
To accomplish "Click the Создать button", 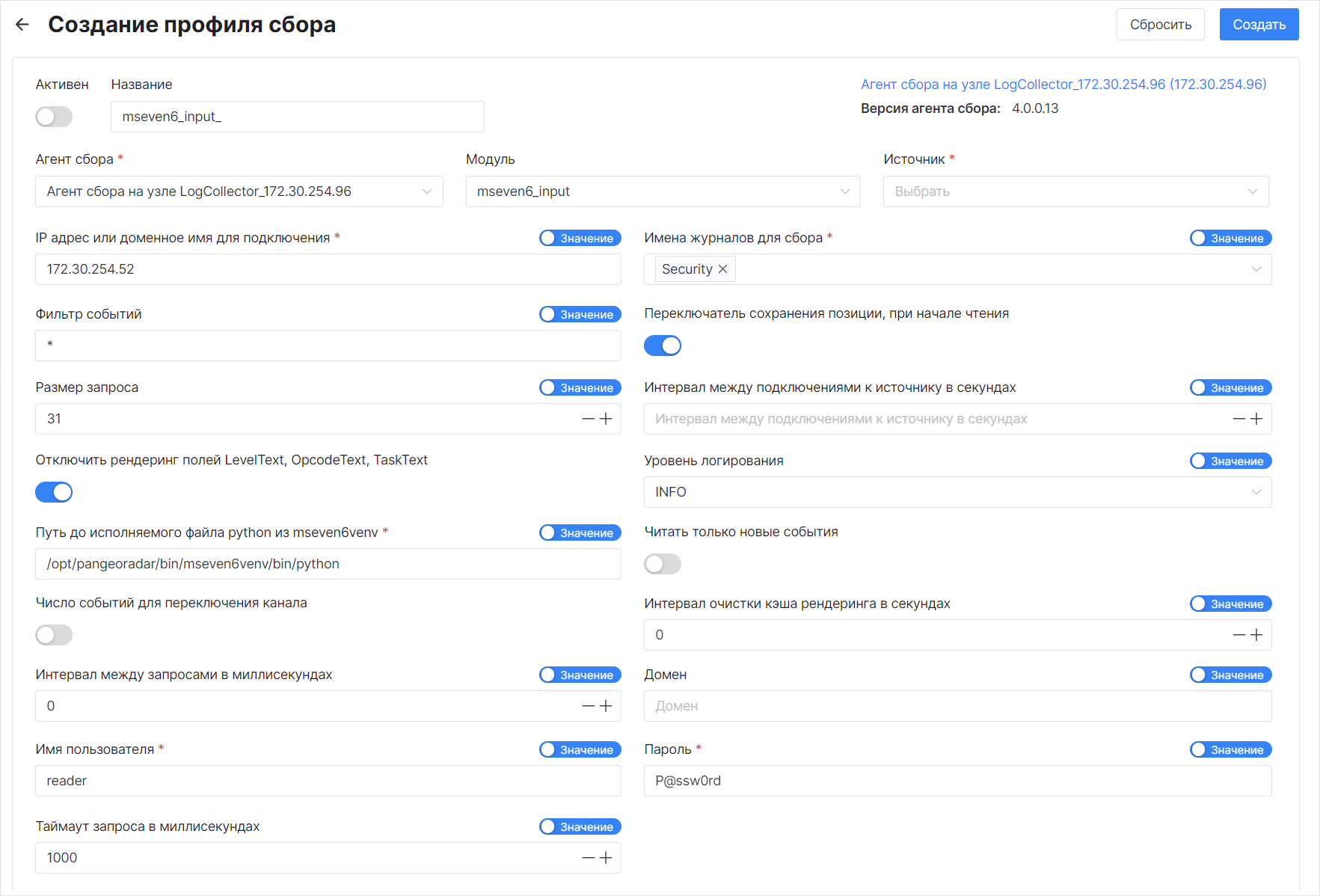I will (x=1259, y=25).
